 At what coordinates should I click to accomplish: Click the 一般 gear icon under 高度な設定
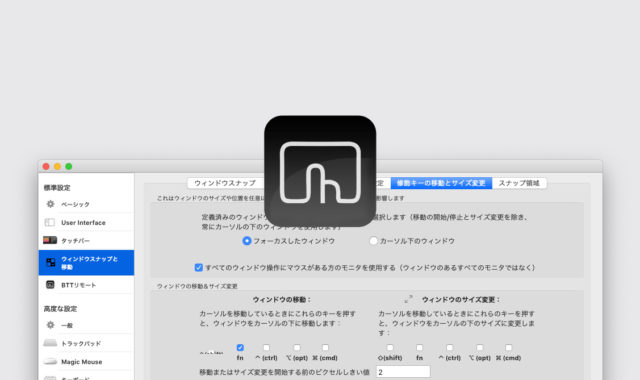tap(50, 325)
